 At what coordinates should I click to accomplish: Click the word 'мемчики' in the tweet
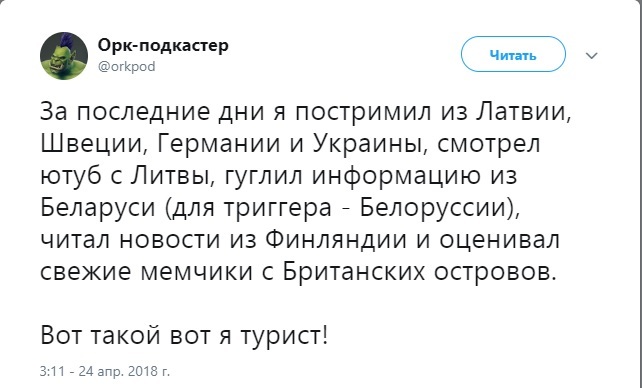click(196, 272)
